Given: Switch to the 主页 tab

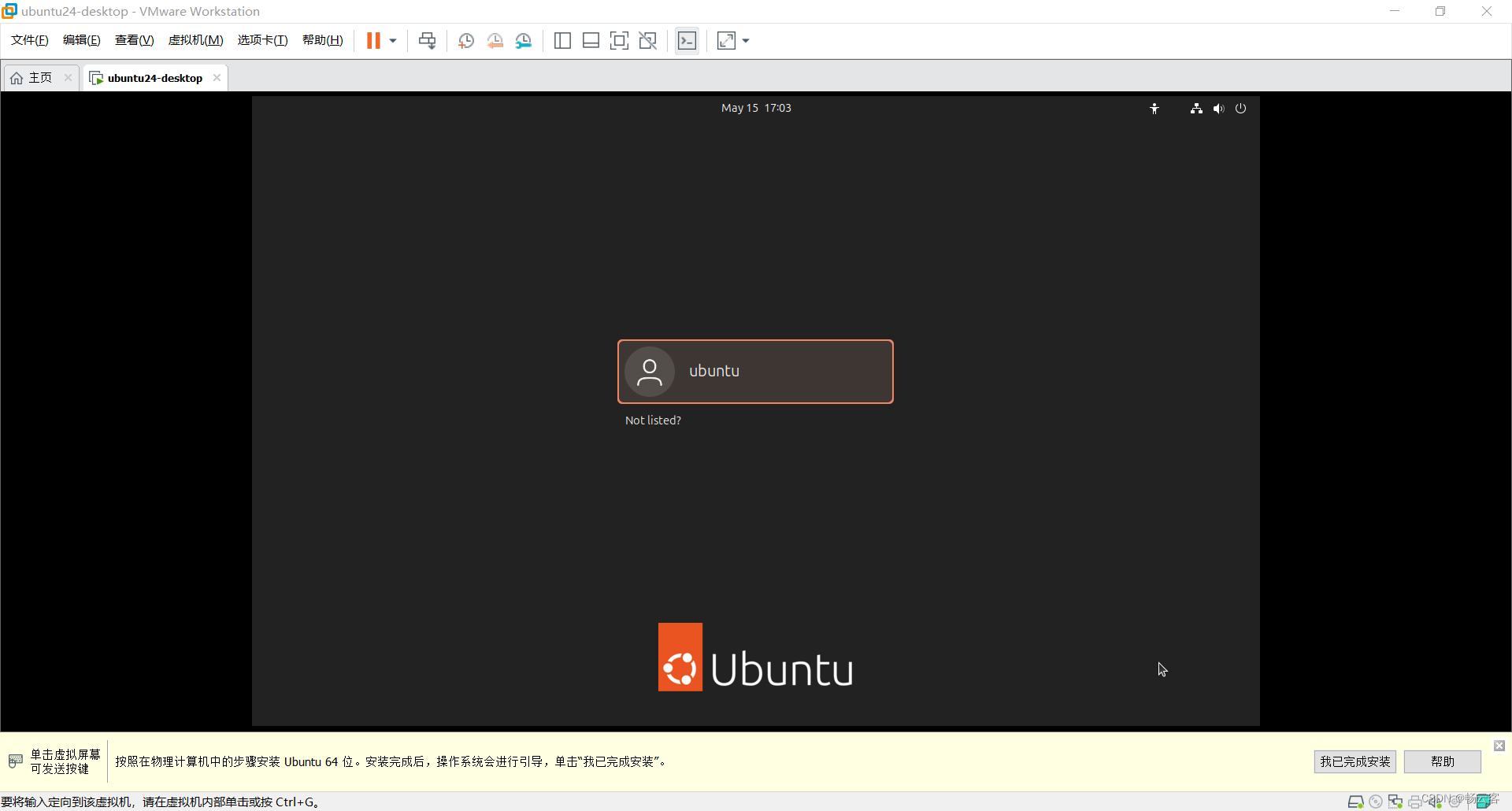Looking at the screenshot, I should click(34, 77).
